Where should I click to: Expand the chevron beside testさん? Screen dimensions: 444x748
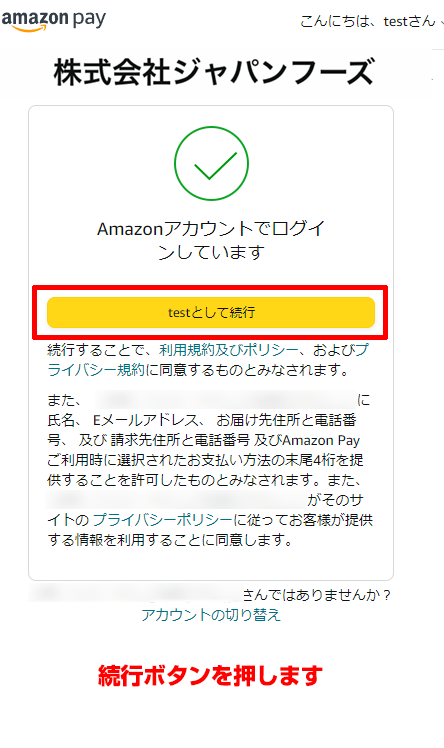[x=441, y=23]
